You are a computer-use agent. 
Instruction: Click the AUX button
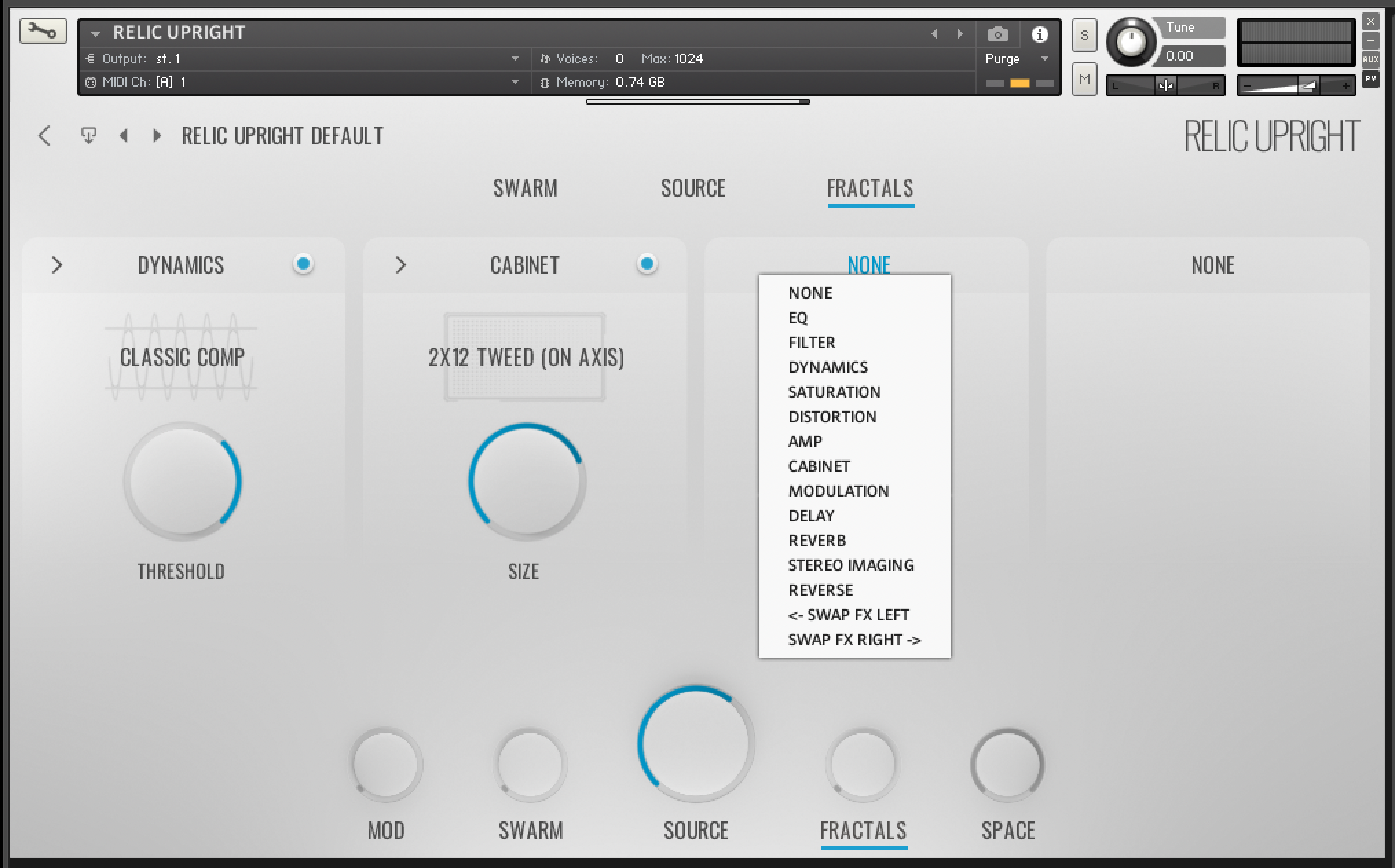pos(1370,60)
